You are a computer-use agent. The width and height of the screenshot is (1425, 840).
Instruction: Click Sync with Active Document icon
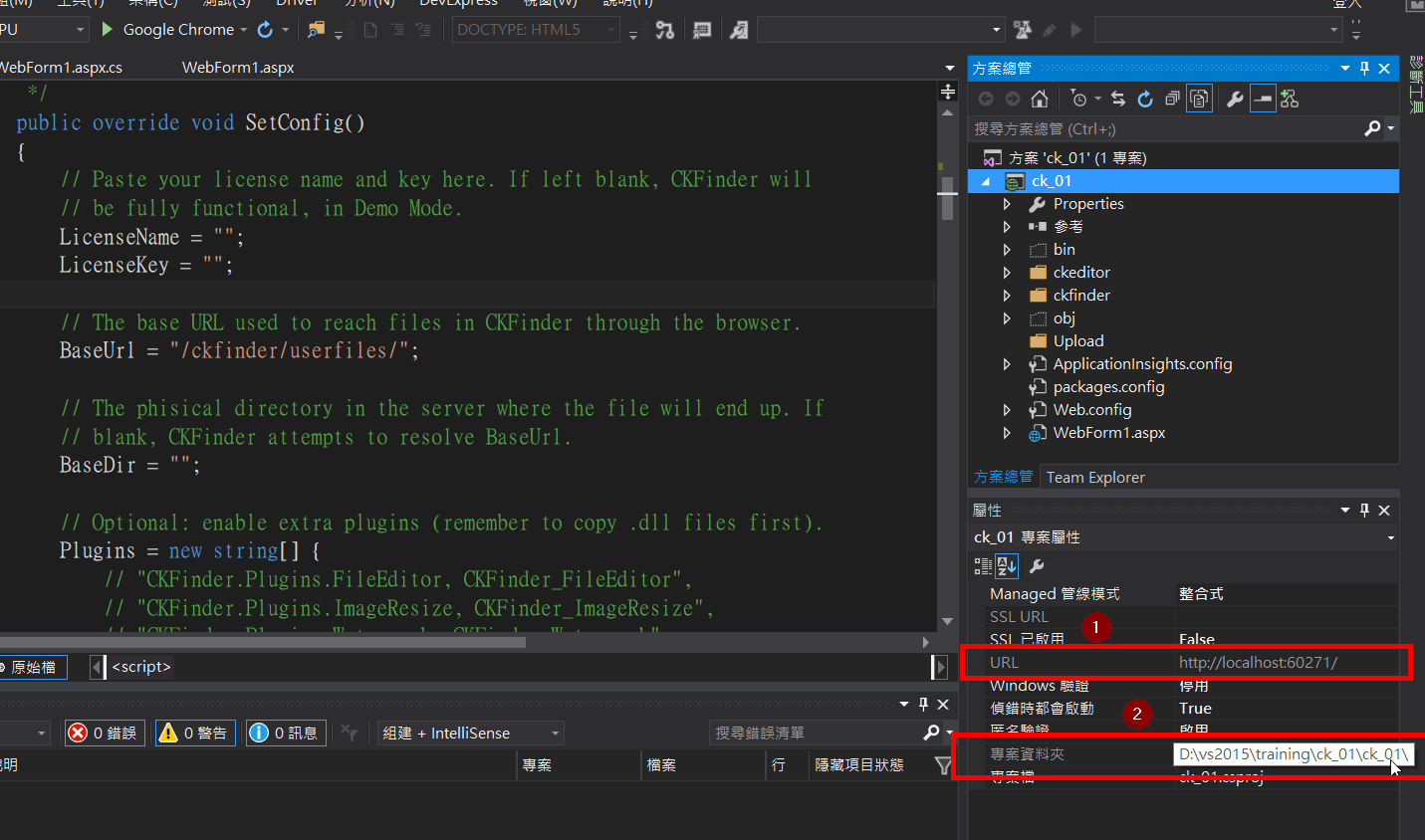pos(1118,99)
